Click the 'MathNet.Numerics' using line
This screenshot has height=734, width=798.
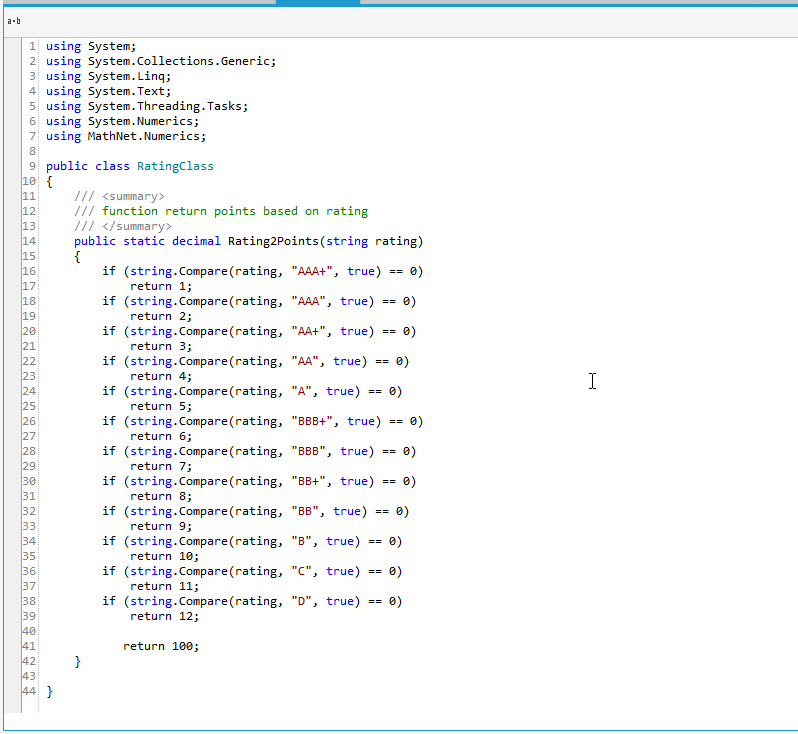[x=126, y=136]
